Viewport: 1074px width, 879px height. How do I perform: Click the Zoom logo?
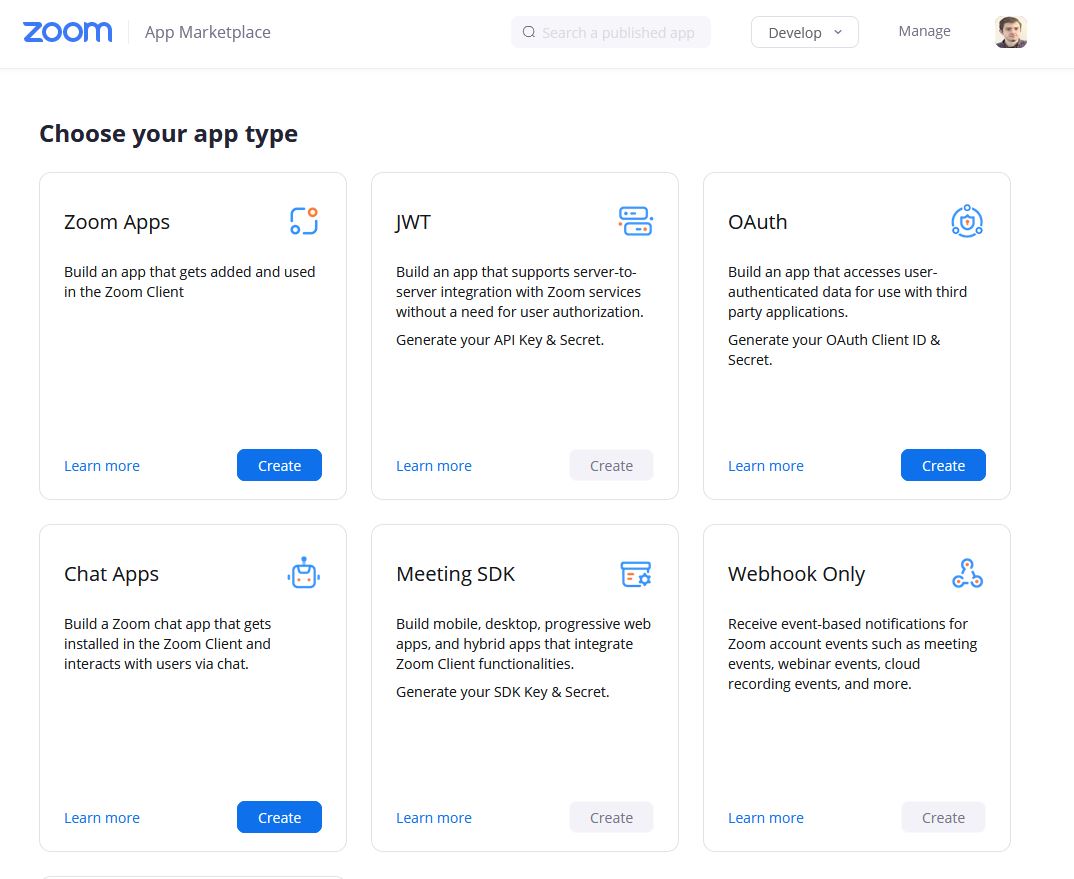pos(67,32)
